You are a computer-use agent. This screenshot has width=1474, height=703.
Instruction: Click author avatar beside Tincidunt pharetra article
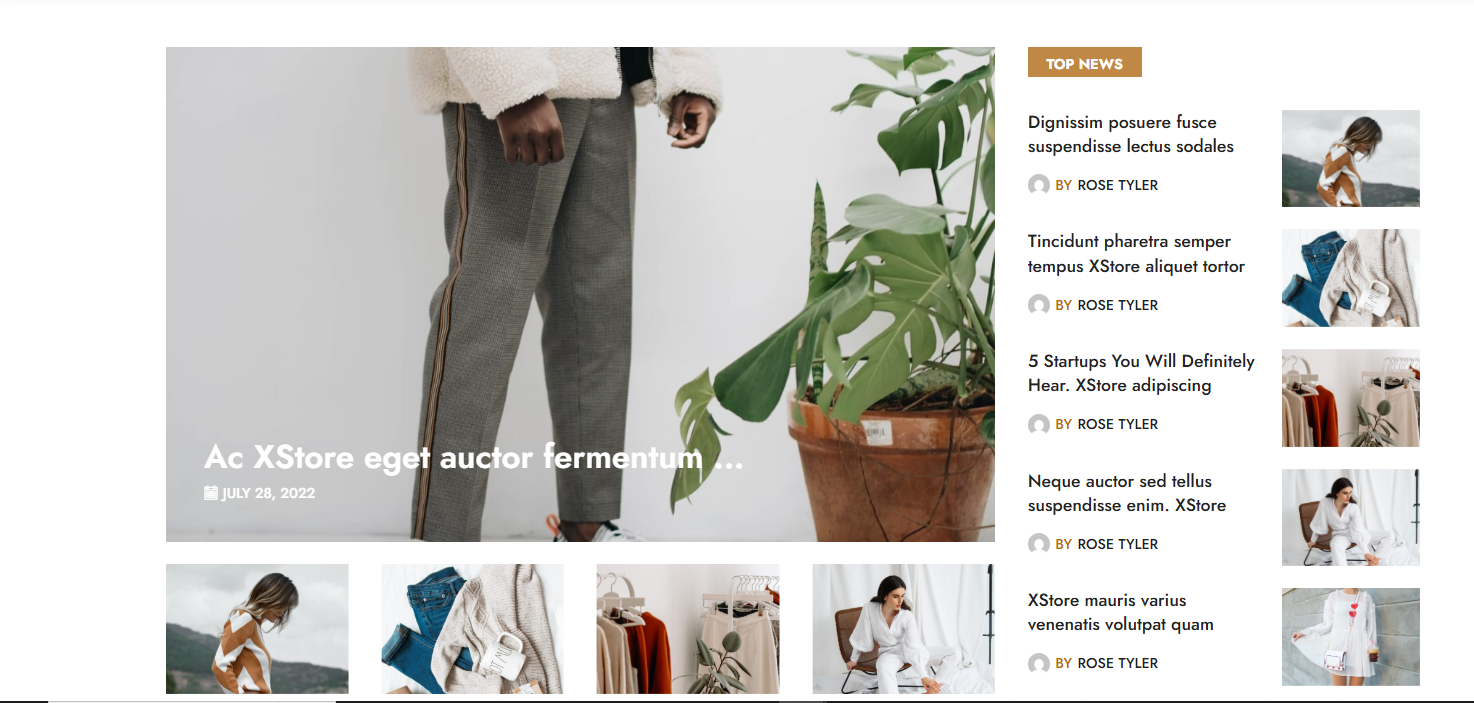1039,305
